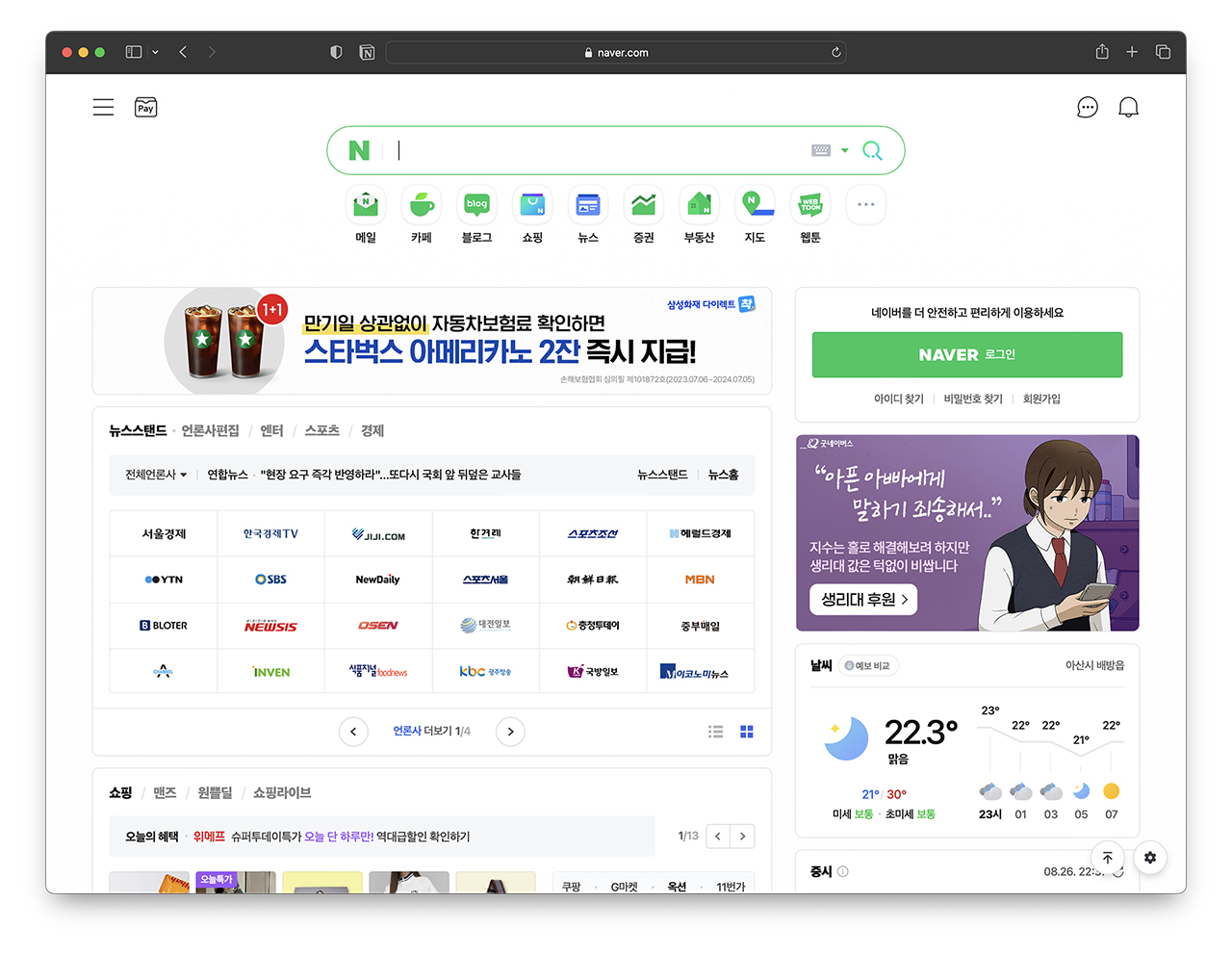Expand the search box dropdown arrow
The width and height of the screenshot is (1232, 954).
pyautogui.click(x=845, y=150)
